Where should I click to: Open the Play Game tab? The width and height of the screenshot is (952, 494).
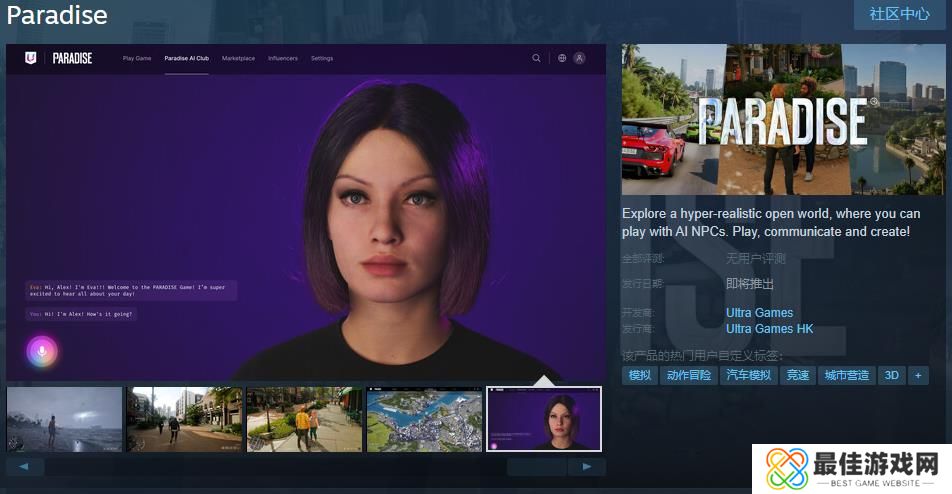pyautogui.click(x=137, y=59)
